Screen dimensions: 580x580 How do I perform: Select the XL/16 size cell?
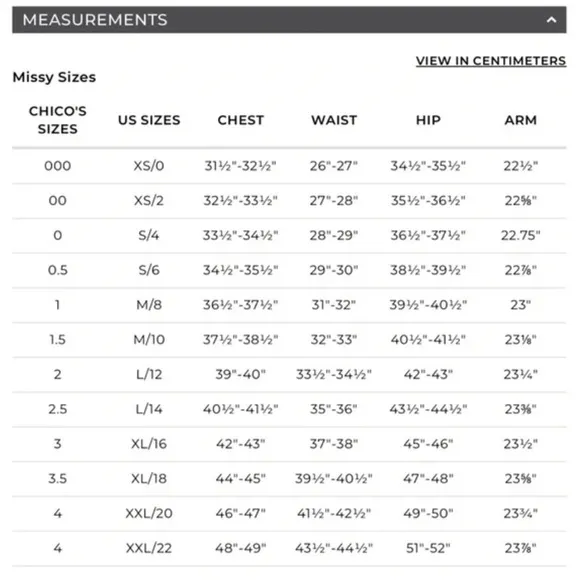tap(149, 444)
